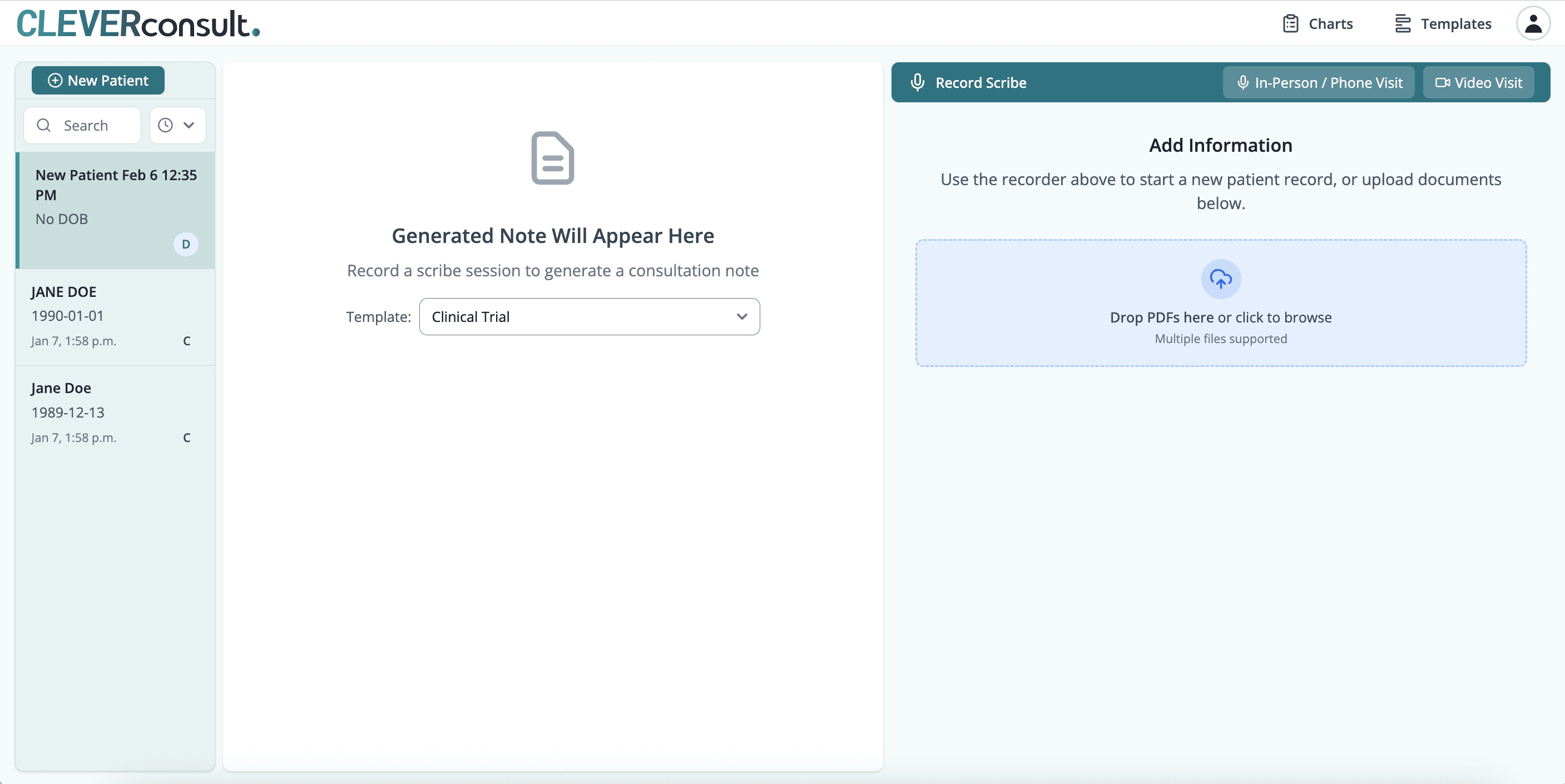Click the Record Scribe microphone icon

[x=918, y=82]
